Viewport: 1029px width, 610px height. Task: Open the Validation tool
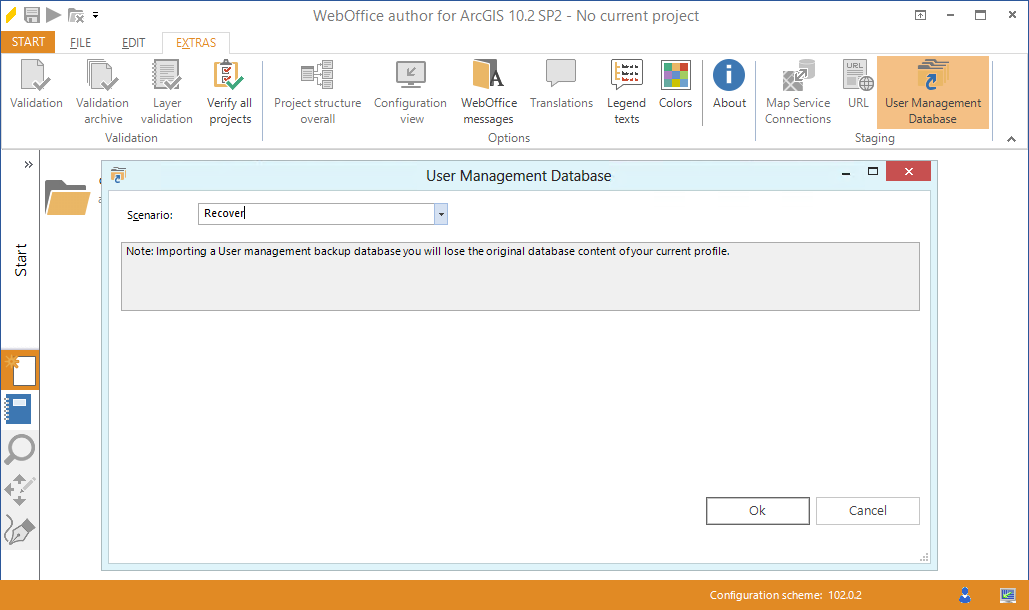click(x=36, y=88)
